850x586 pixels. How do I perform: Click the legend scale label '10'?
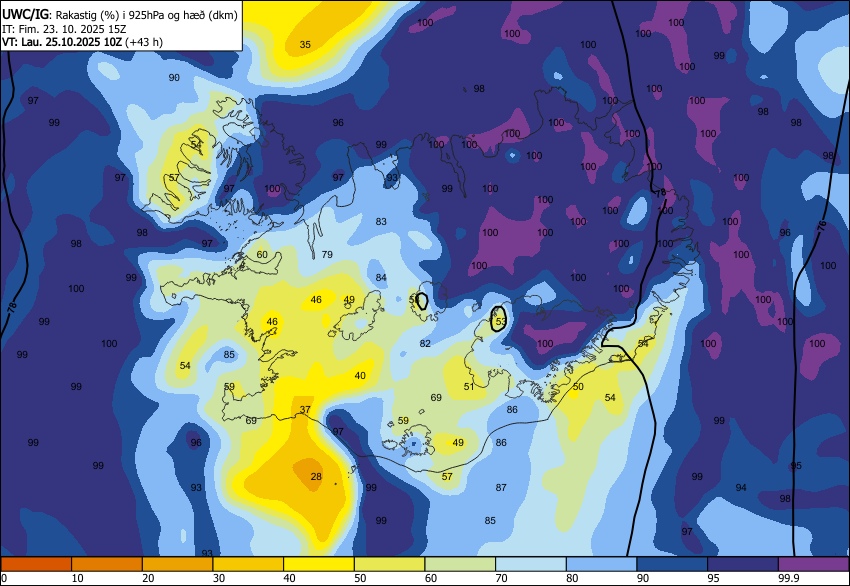click(78, 578)
